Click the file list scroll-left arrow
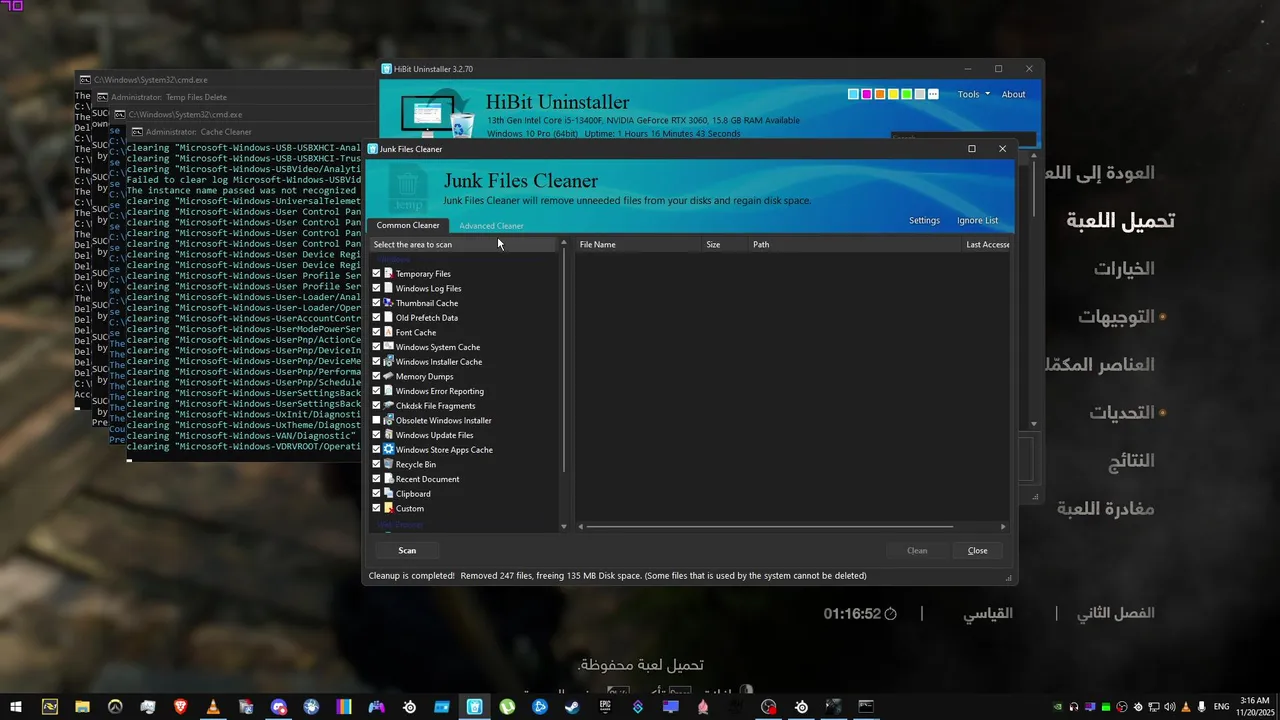1280x720 pixels. coord(580,526)
